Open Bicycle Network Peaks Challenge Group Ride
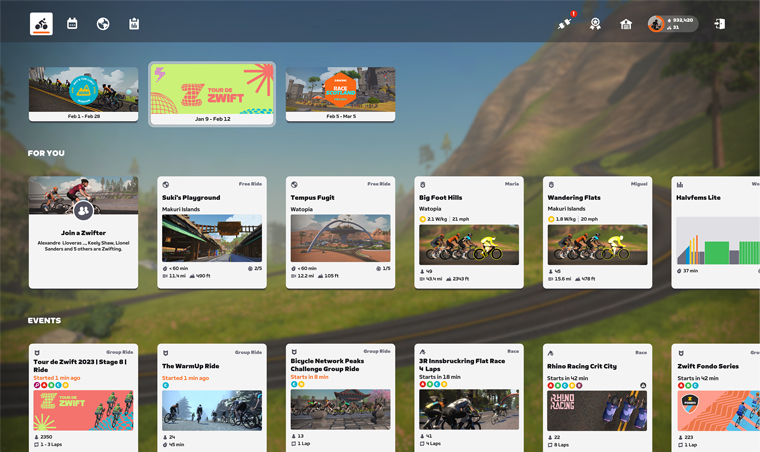The width and height of the screenshot is (760, 452). 340,398
